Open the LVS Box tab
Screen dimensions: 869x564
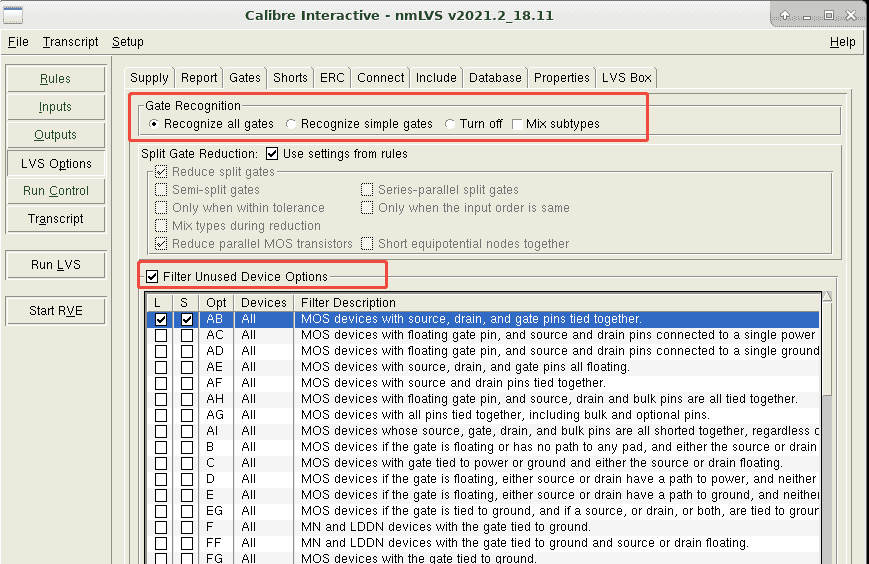[626, 78]
